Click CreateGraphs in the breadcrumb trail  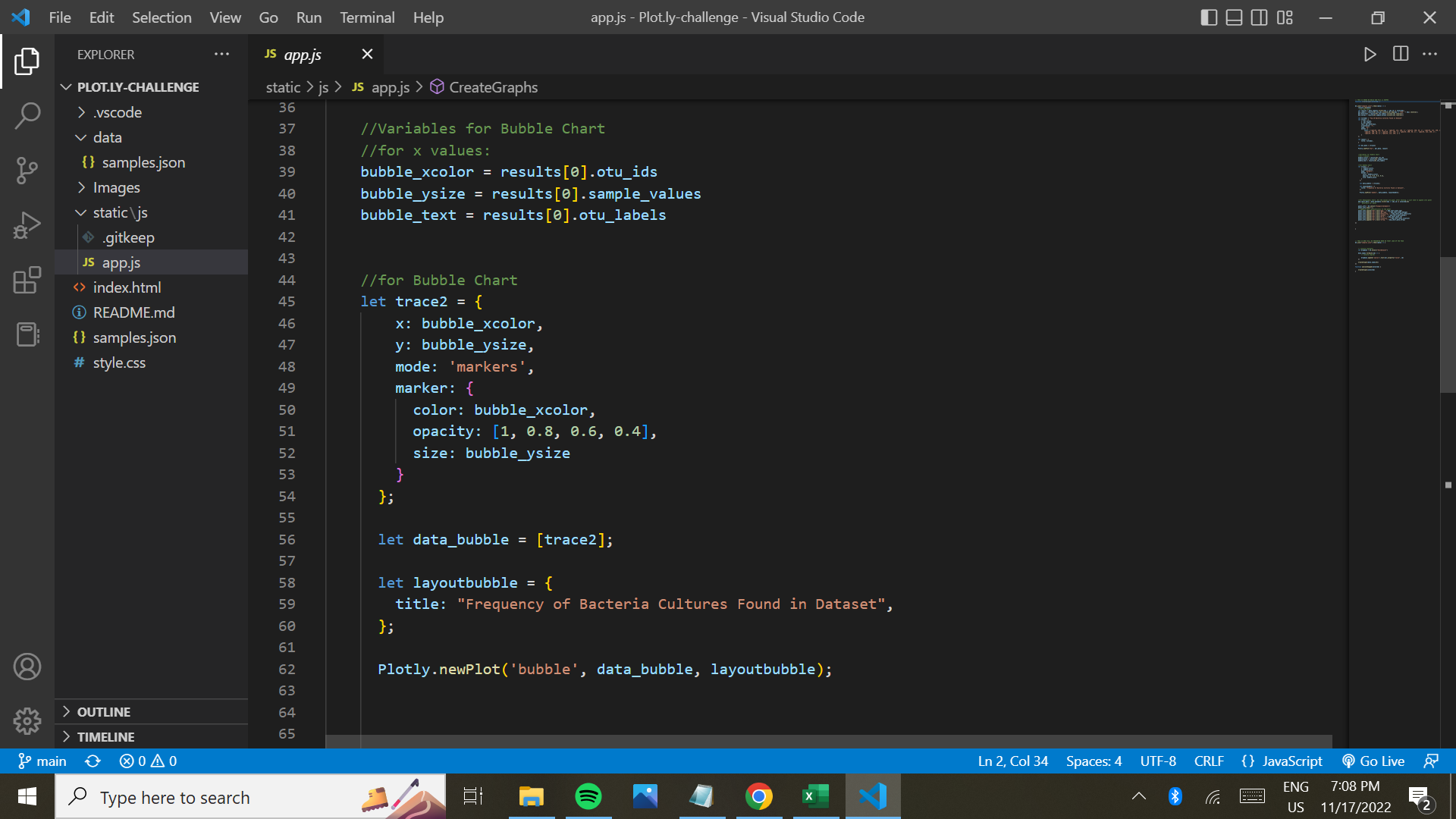[x=493, y=87]
